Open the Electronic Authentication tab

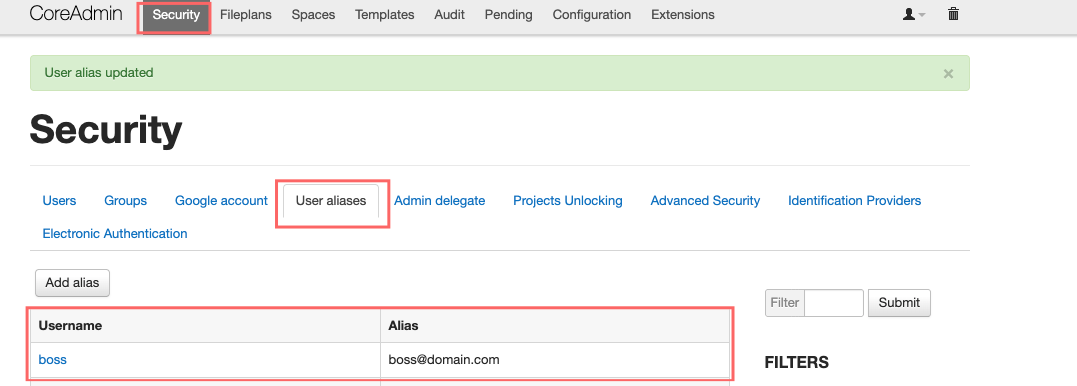tap(115, 234)
